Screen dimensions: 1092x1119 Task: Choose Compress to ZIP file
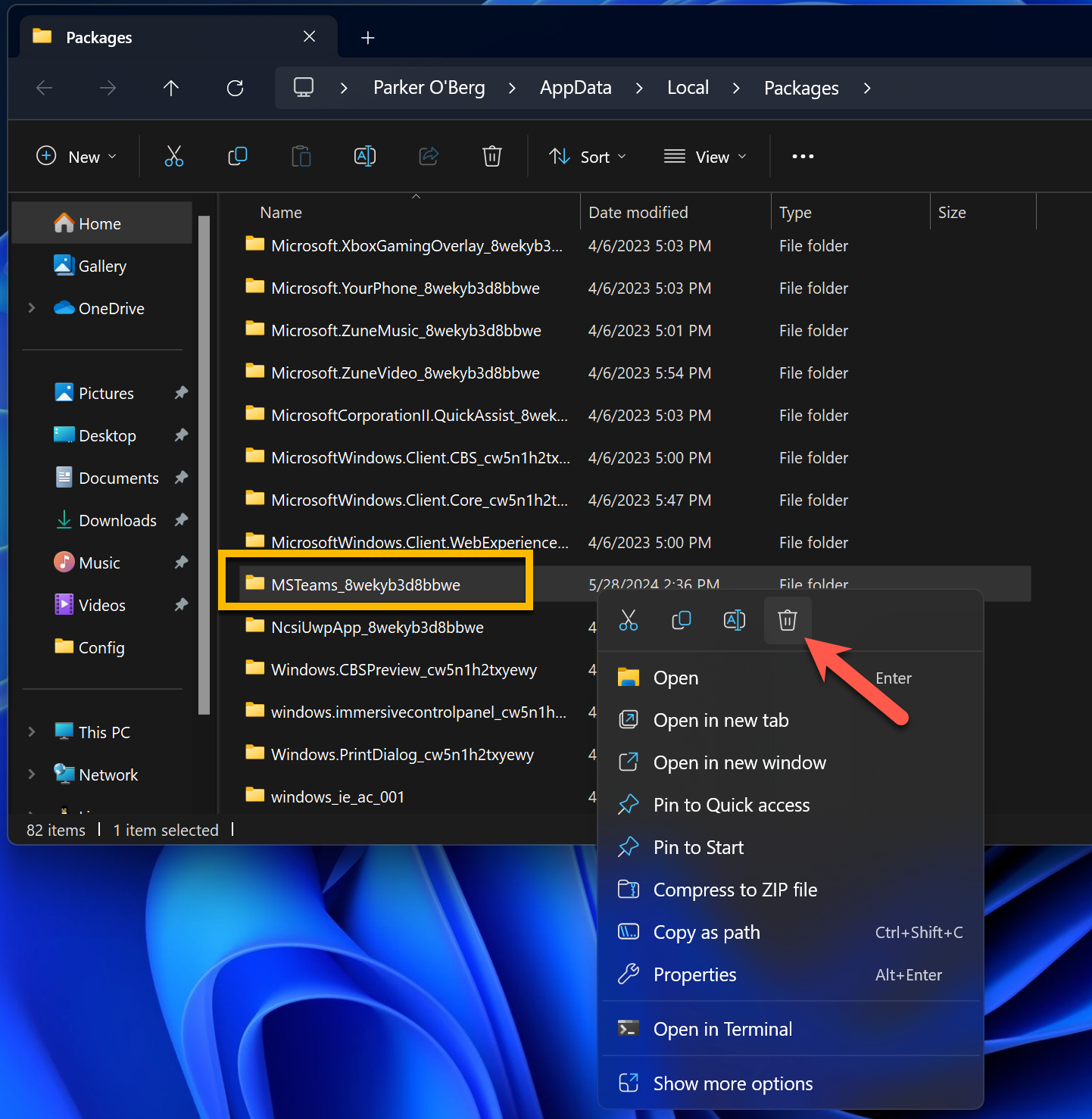pyautogui.click(x=791, y=890)
